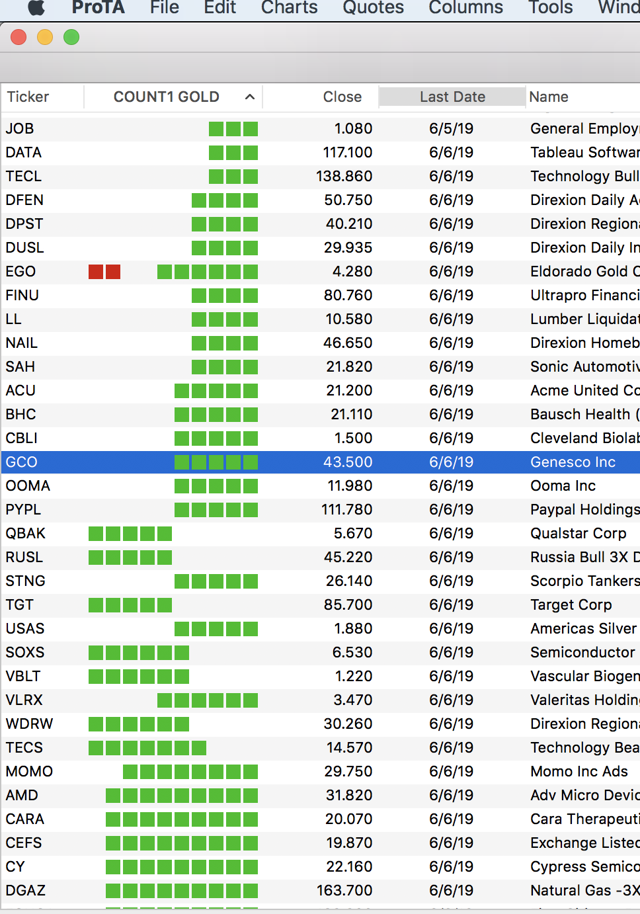Select the DFEN ticker

24,201
